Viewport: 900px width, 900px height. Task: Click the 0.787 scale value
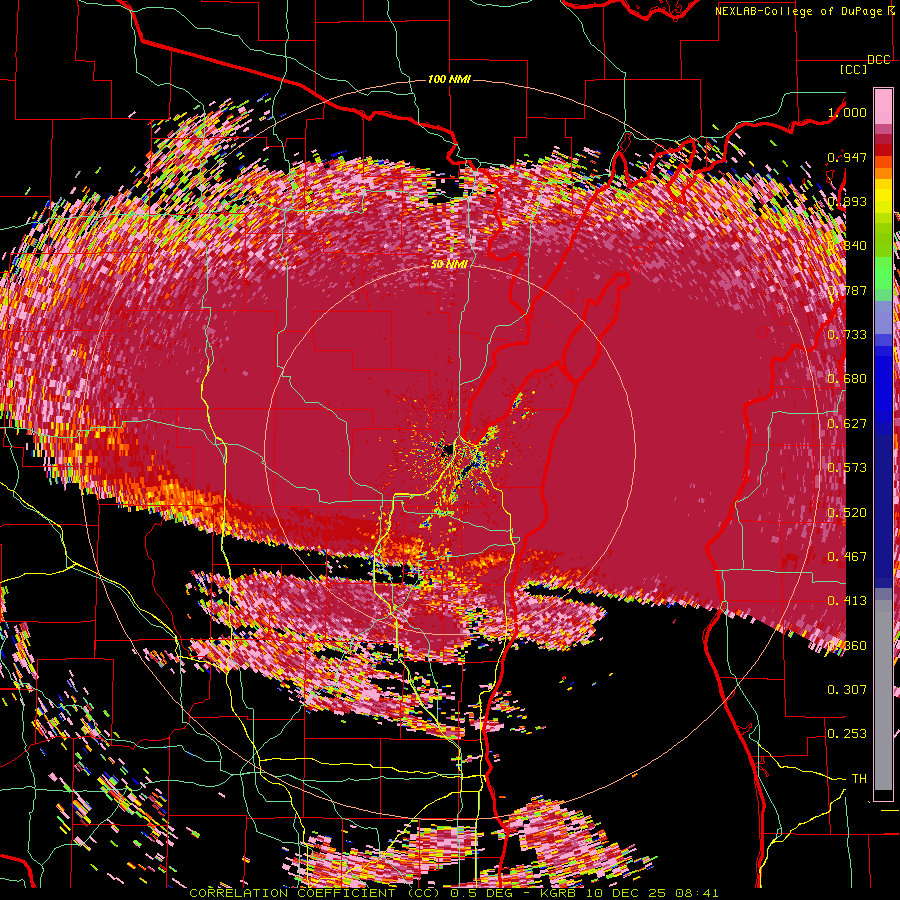847,290
